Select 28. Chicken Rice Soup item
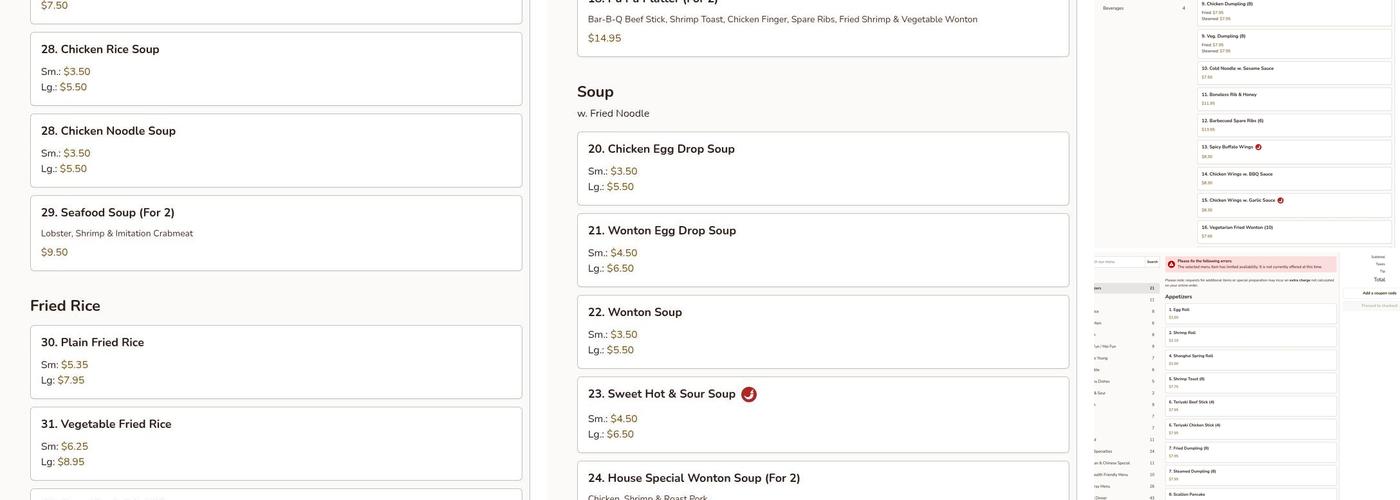1400x500 pixels. pos(276,69)
